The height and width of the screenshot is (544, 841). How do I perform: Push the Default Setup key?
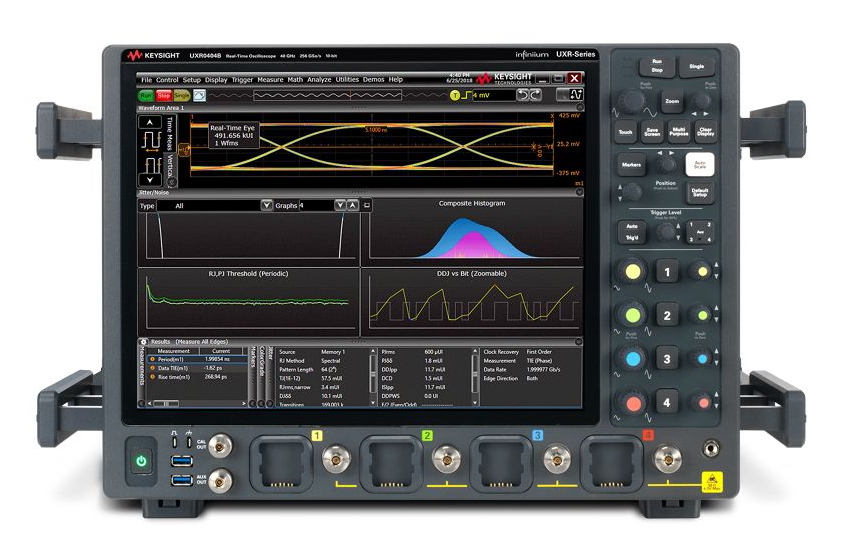pos(700,193)
